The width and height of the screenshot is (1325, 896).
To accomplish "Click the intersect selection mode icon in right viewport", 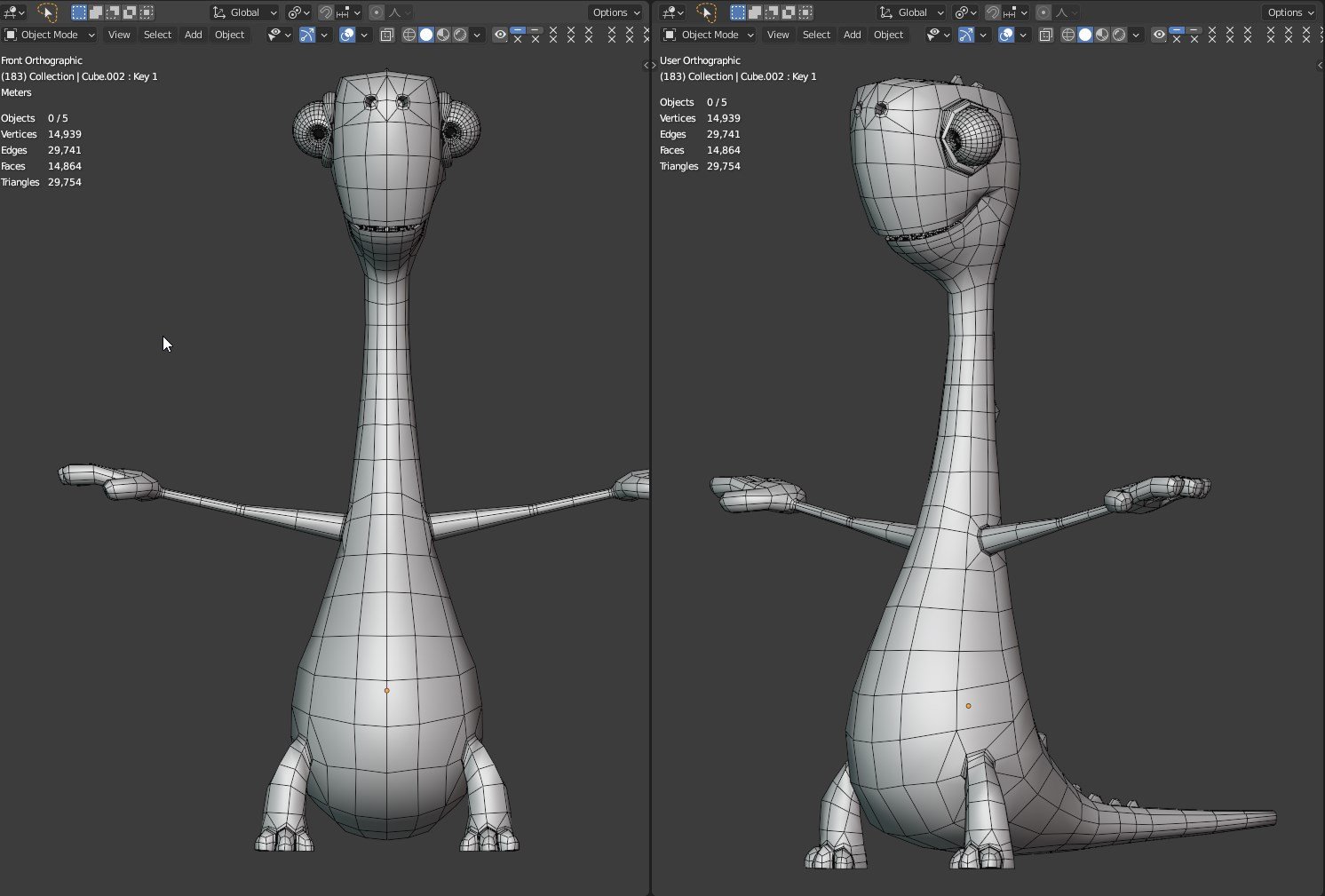I will click(805, 12).
